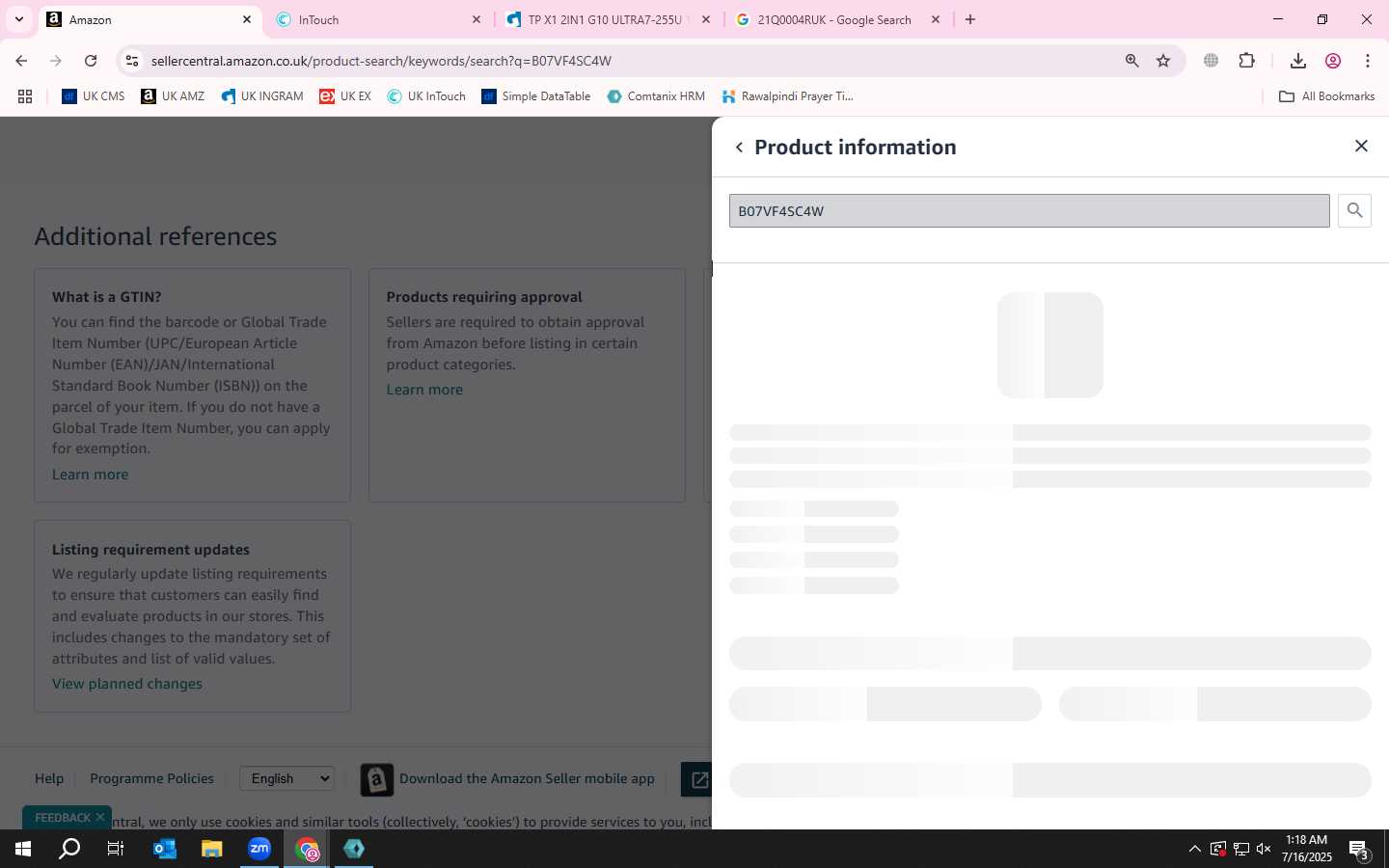
Task: Close the InTouch tab
Action: click(476, 19)
